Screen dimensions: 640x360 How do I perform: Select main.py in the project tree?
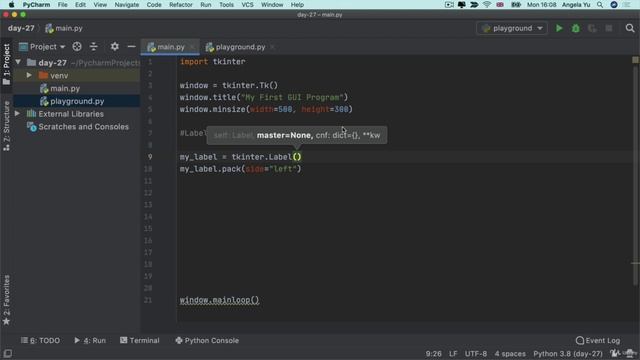(65, 89)
